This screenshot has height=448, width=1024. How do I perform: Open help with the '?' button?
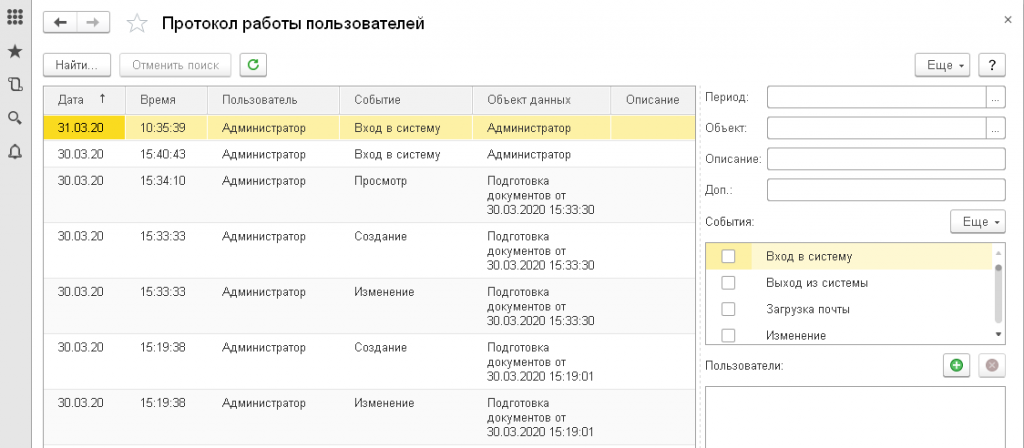pos(991,65)
